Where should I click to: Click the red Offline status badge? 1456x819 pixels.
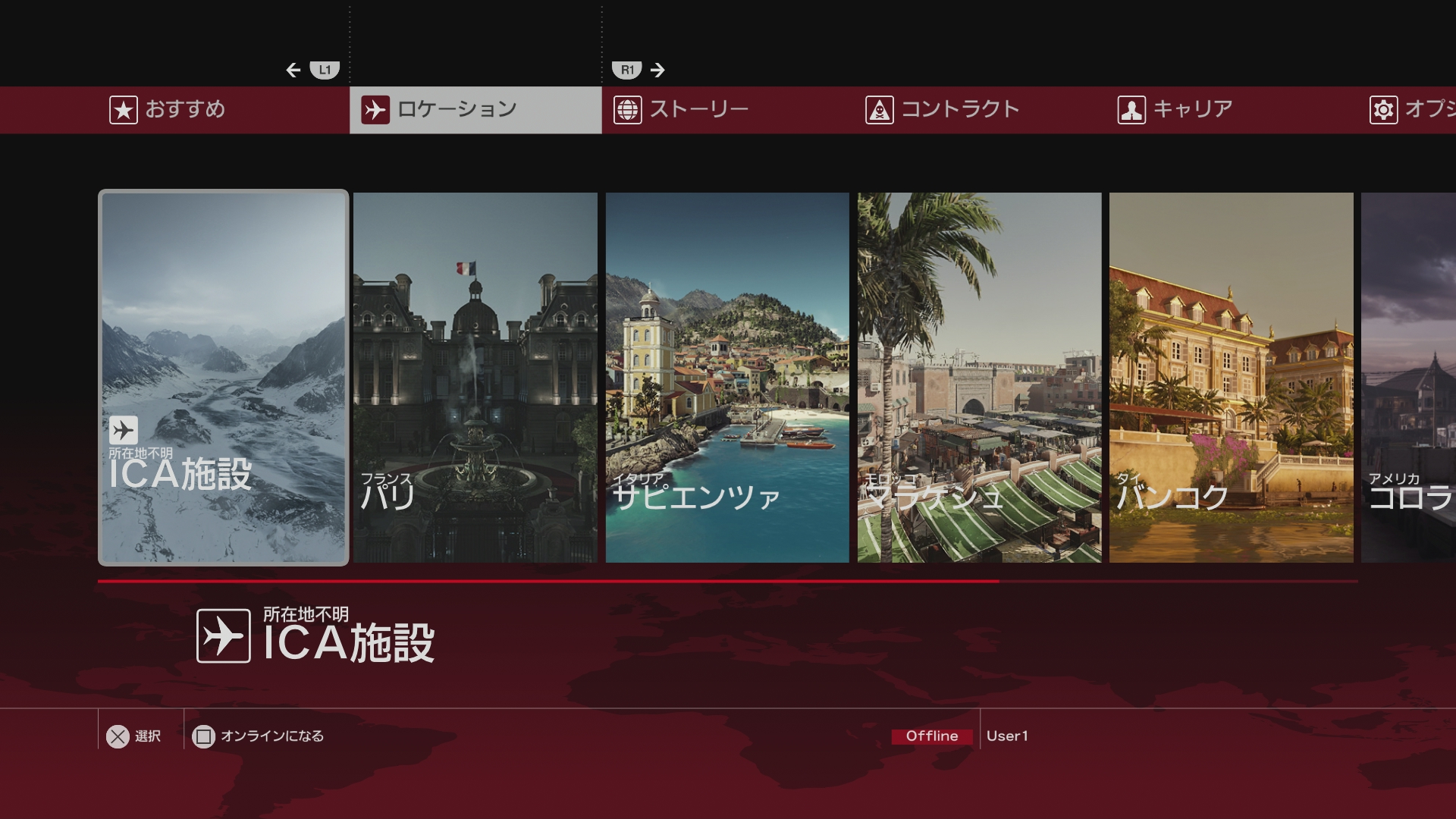click(x=931, y=736)
